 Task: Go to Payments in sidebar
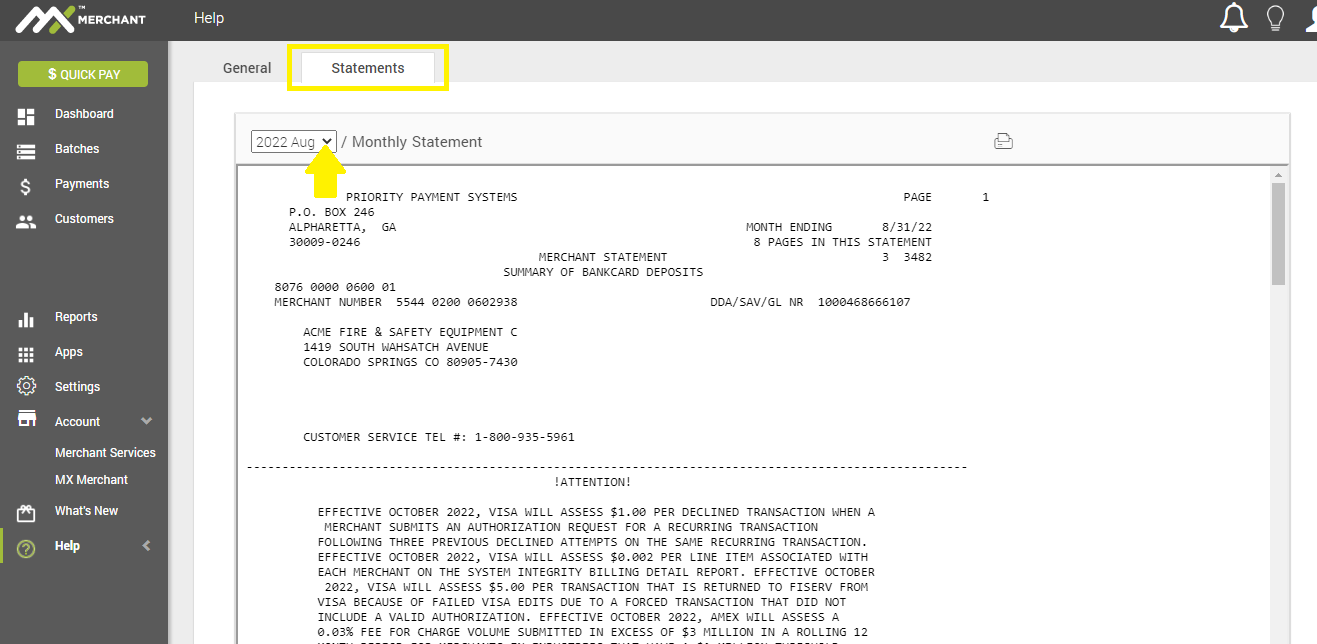82,184
